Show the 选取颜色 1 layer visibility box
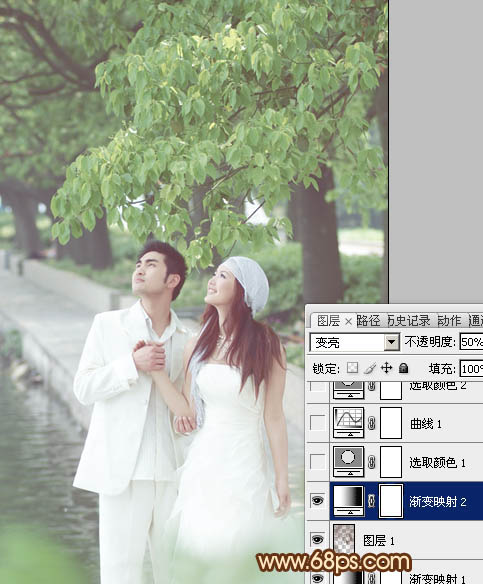483x584 pixels. [317, 462]
